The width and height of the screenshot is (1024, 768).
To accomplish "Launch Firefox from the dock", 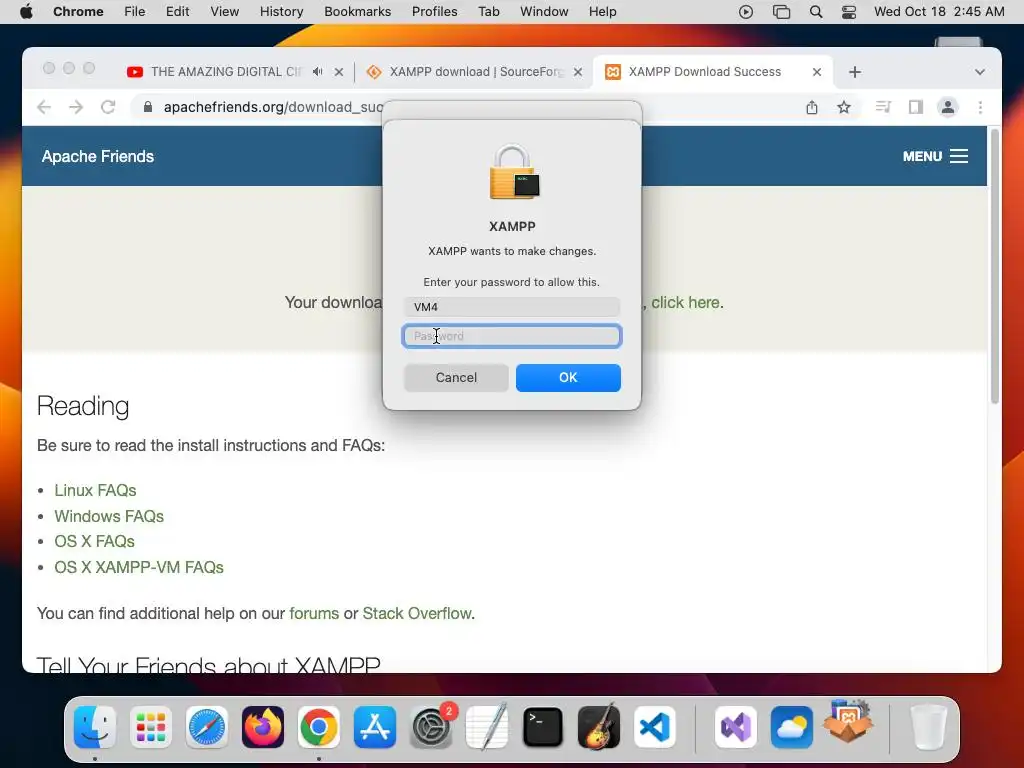I will coord(263,727).
